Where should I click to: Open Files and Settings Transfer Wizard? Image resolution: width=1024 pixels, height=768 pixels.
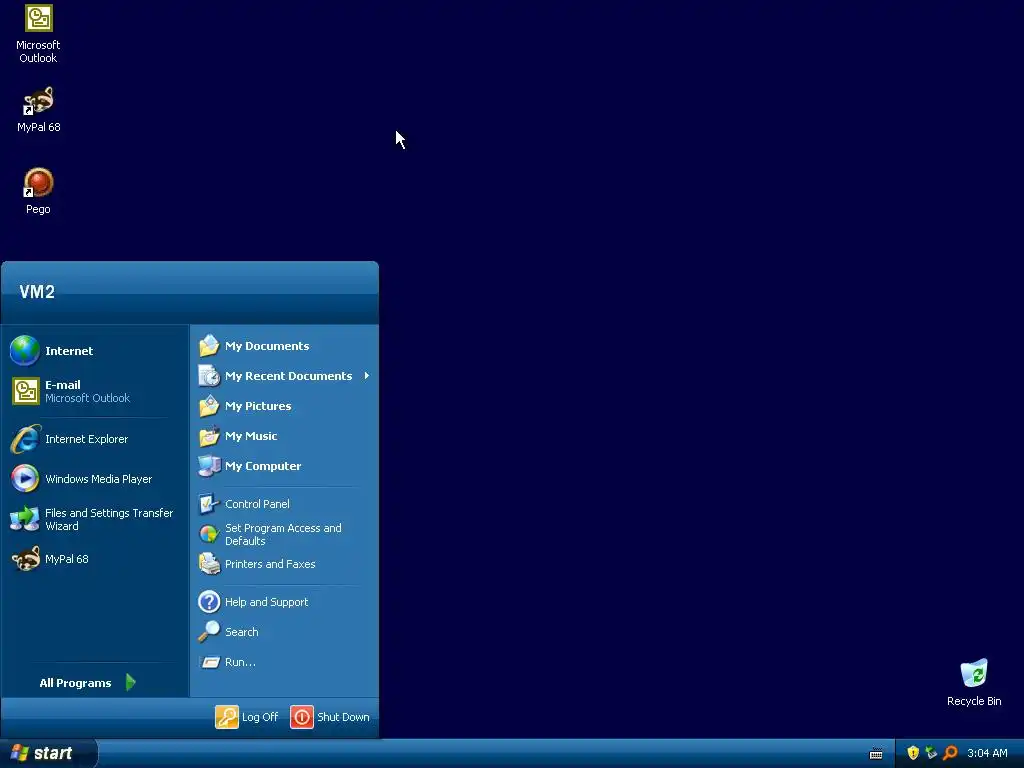95,519
